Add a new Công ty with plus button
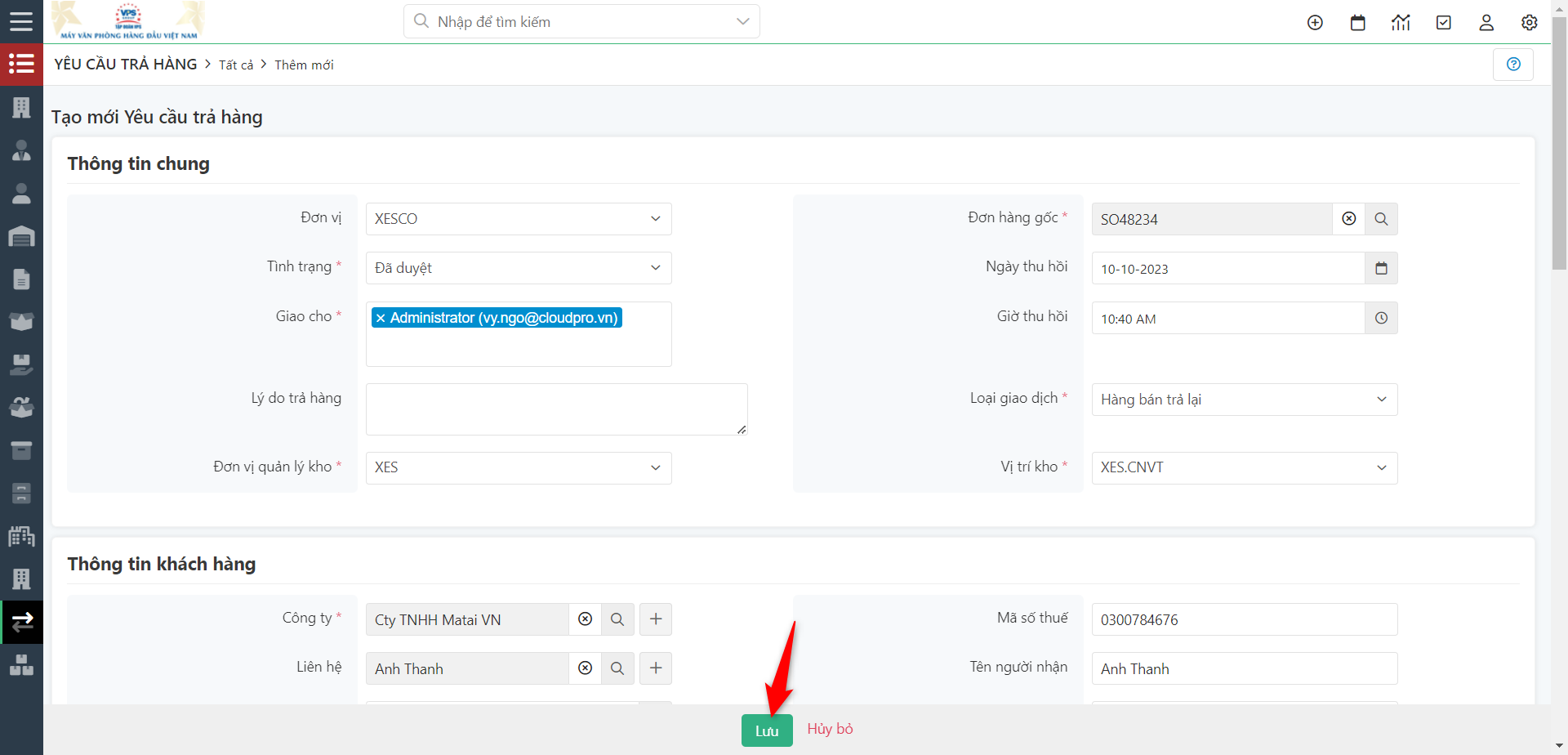The height and width of the screenshot is (755, 1568). click(x=656, y=619)
